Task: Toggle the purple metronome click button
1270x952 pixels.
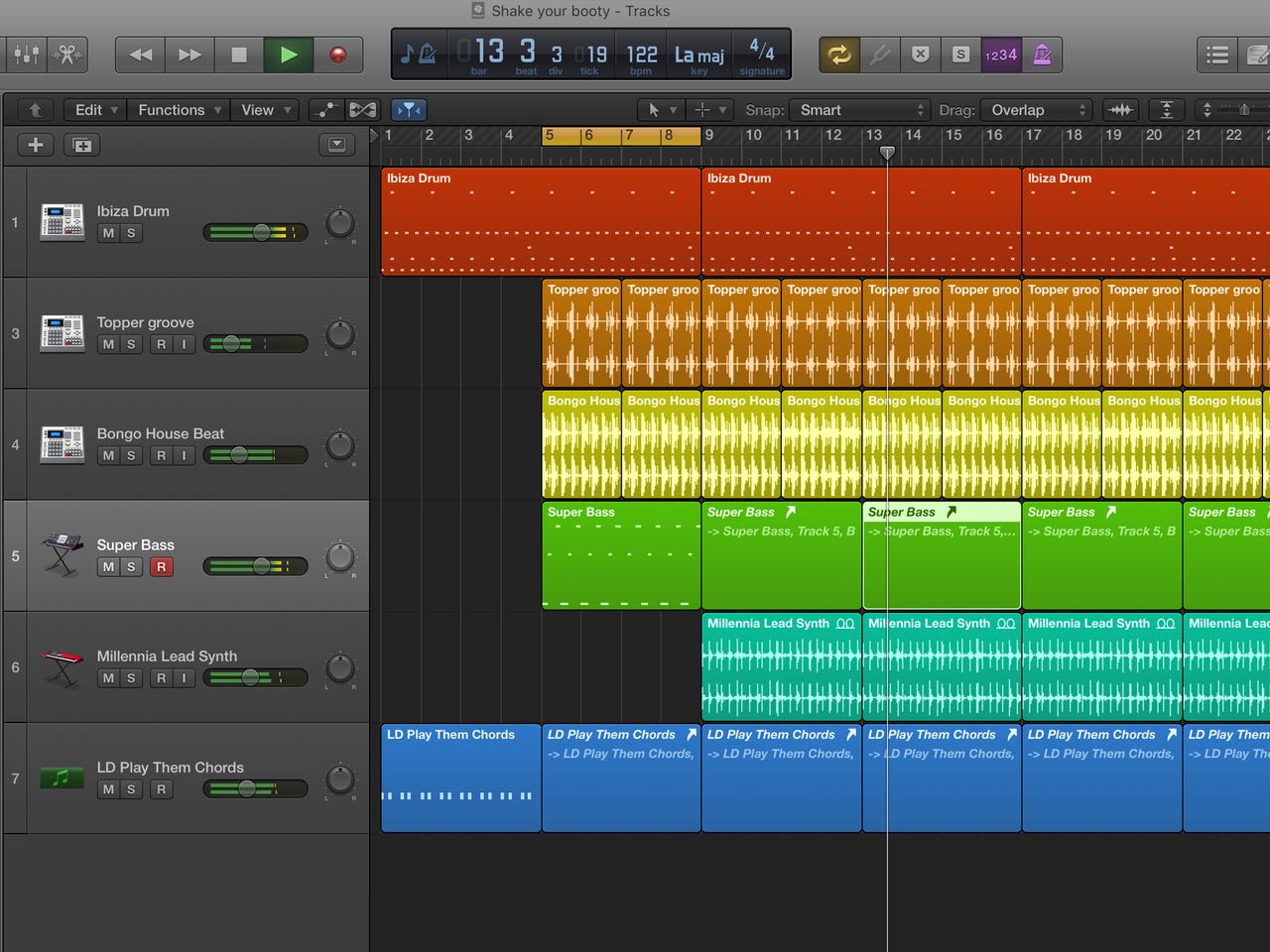Action: 1042,55
